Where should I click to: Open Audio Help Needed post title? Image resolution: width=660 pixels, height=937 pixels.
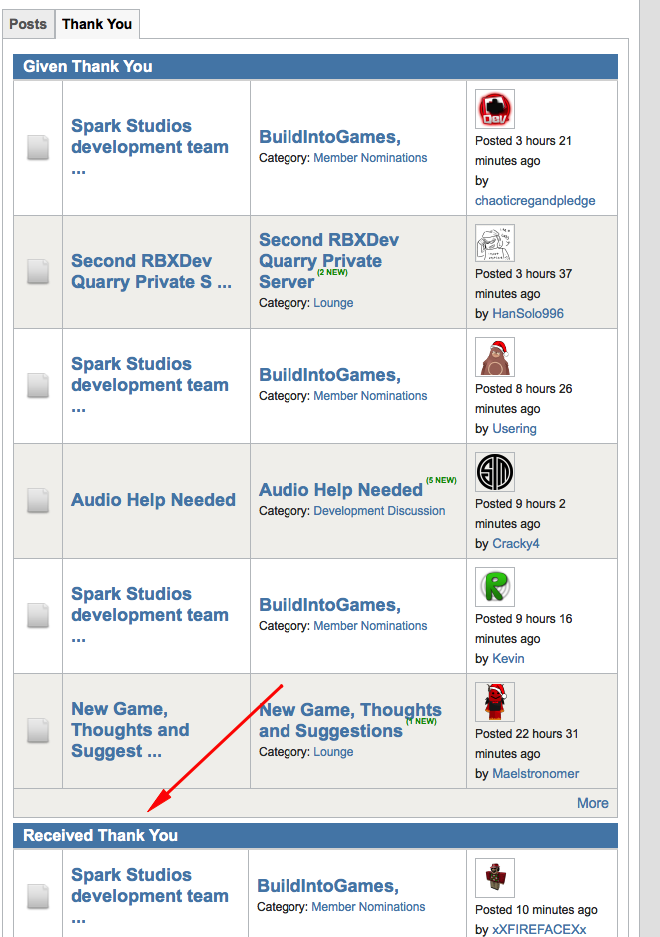[x=153, y=500]
